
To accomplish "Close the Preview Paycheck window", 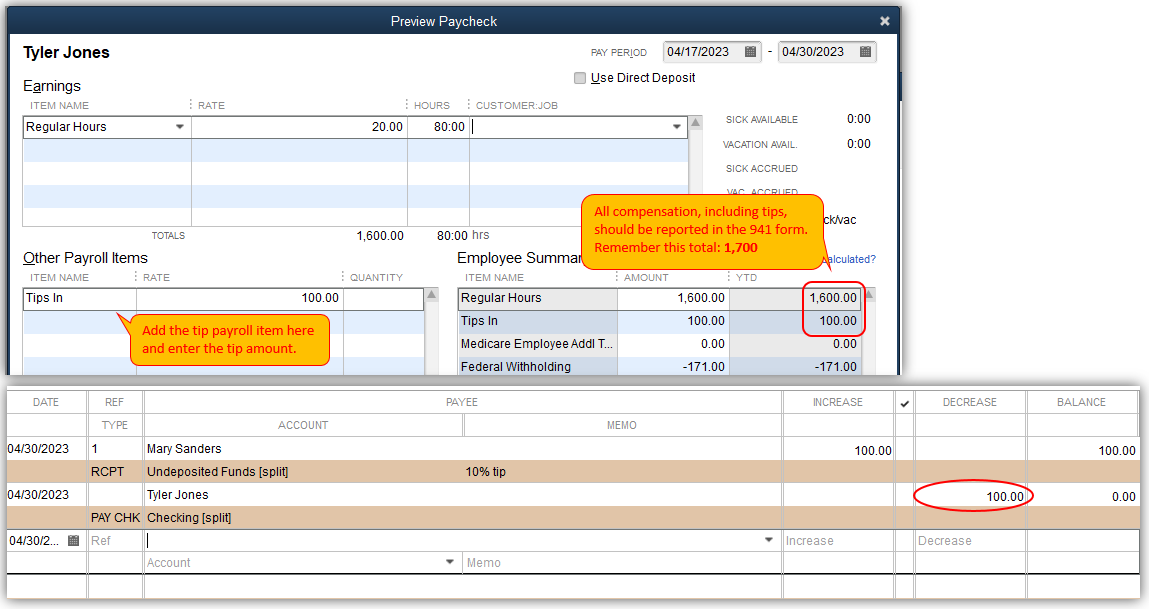I will tap(884, 20).
